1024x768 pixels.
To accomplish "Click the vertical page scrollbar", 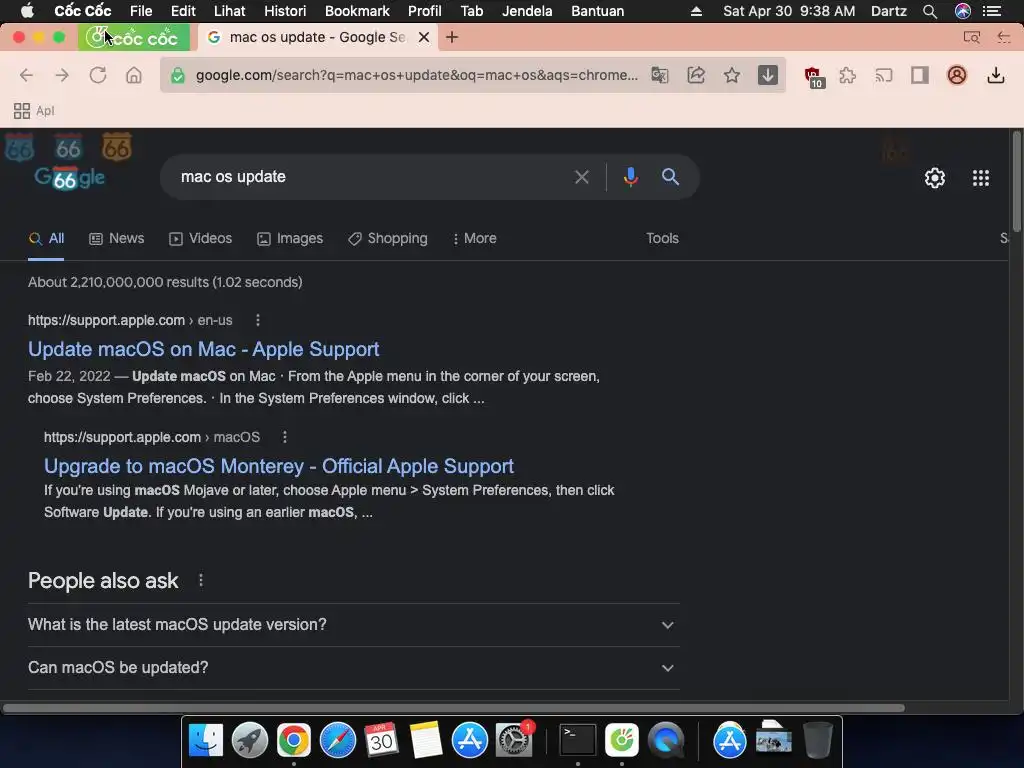I will click(1016, 181).
